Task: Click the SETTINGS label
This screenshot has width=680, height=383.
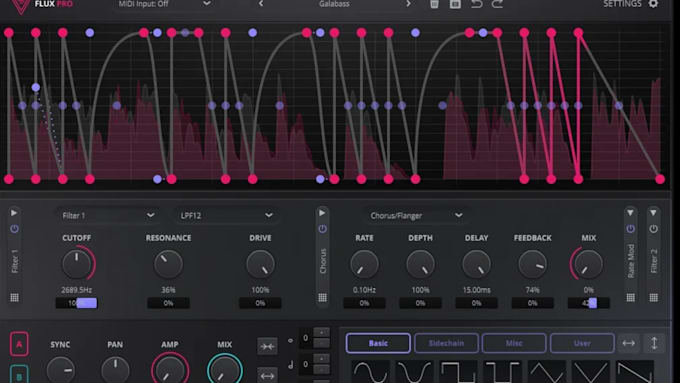Action: pyautogui.click(x=622, y=4)
